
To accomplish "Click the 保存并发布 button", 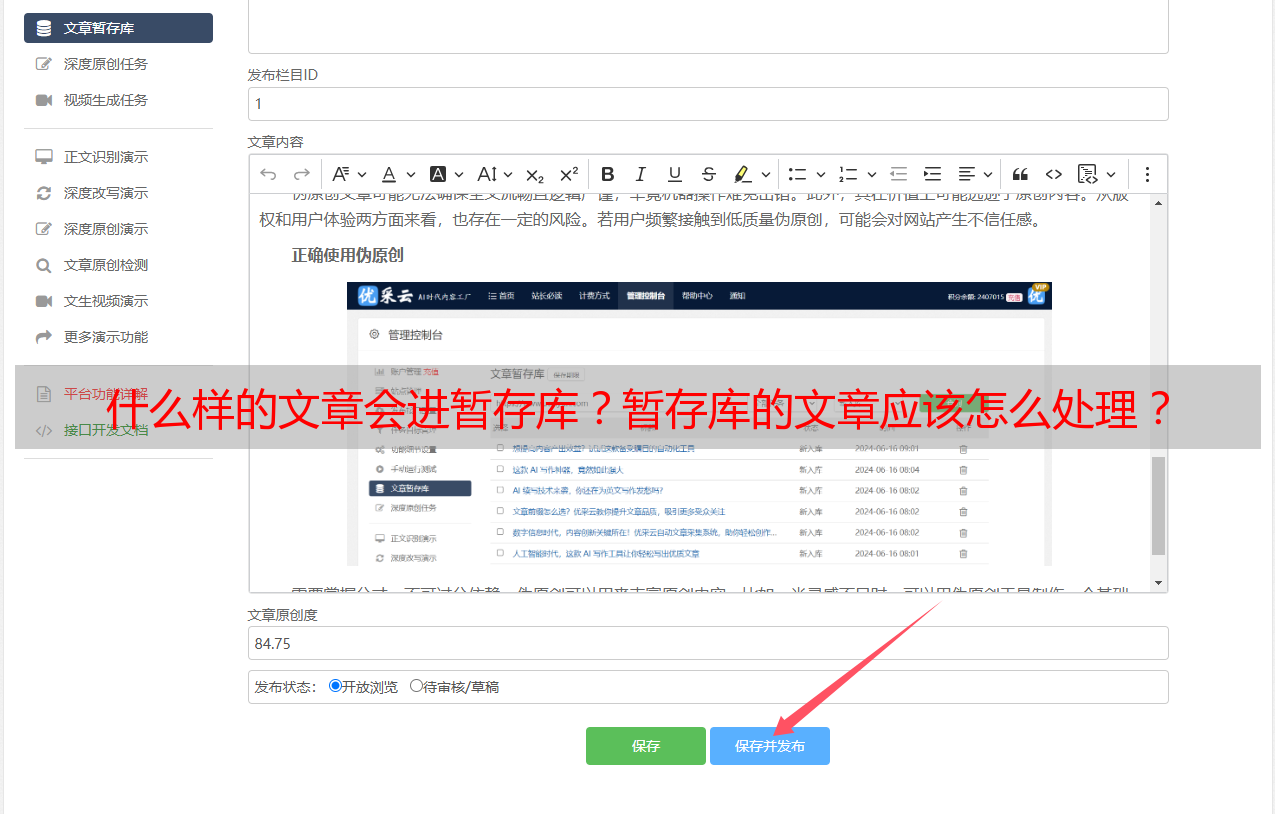I will pyautogui.click(x=770, y=746).
